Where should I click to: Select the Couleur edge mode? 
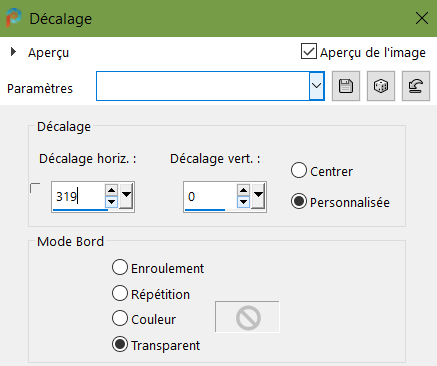pos(120,318)
